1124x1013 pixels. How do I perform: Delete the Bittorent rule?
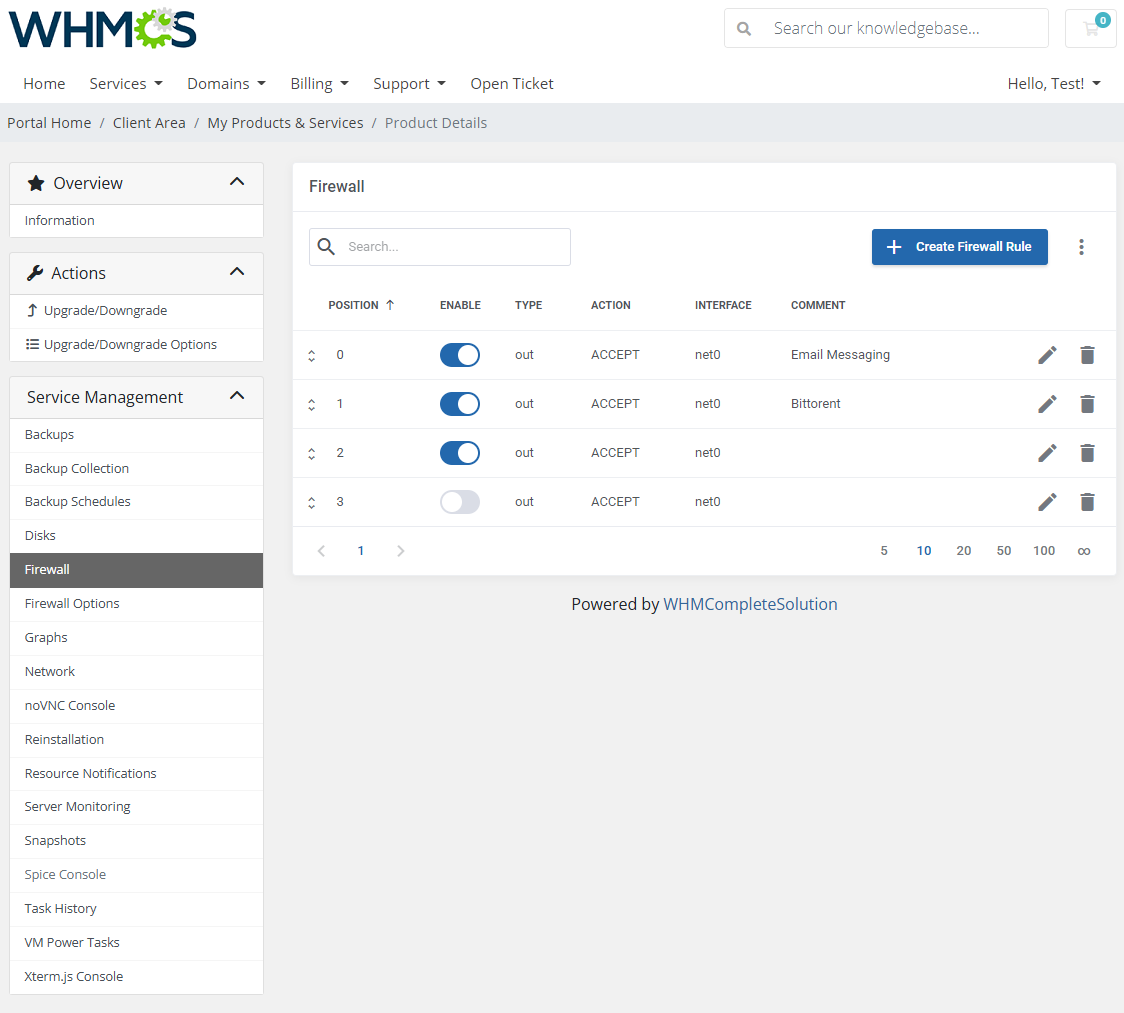1087,404
